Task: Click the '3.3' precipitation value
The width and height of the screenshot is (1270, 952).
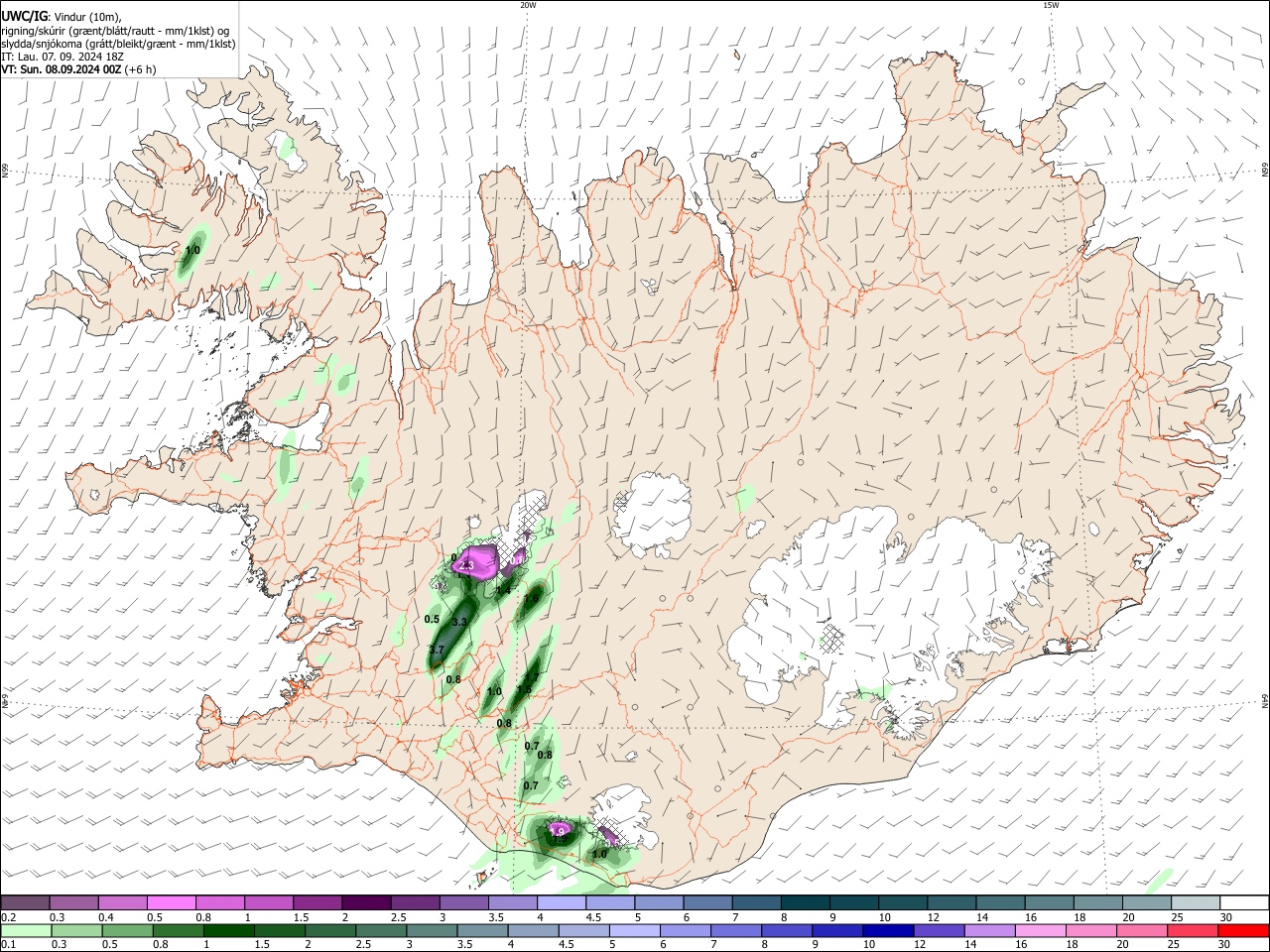Action: click(x=459, y=622)
